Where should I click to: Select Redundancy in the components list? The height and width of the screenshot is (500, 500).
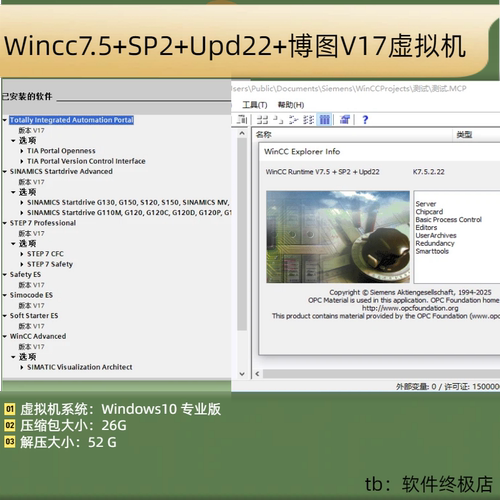click(435, 243)
